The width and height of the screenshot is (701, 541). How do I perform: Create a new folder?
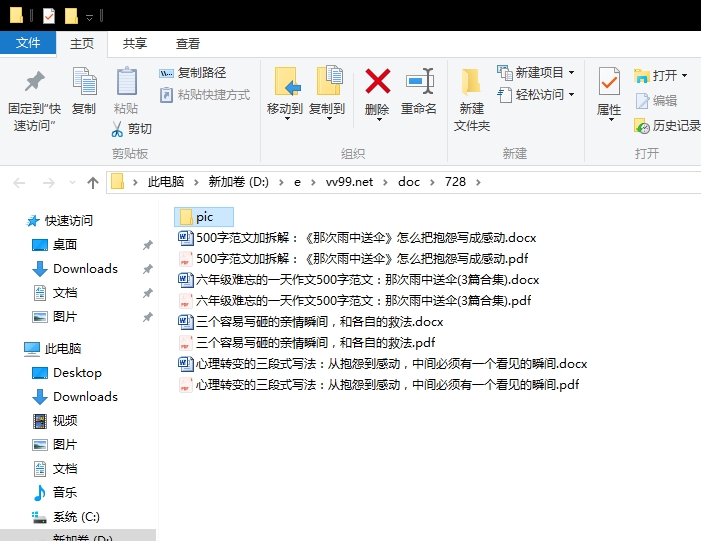[472, 100]
